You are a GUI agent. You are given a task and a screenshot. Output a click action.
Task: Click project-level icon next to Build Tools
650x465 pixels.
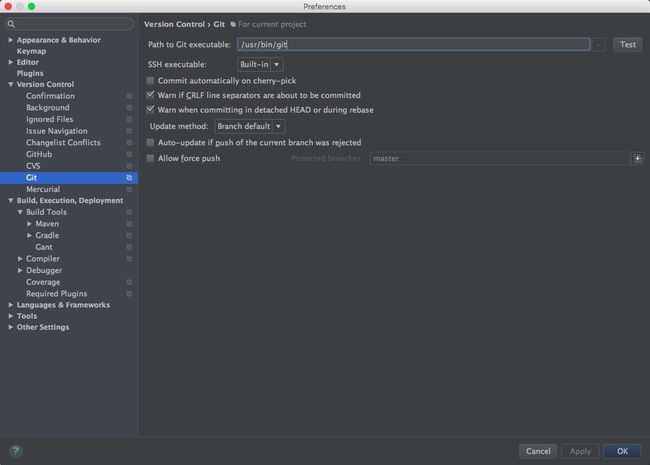129,212
